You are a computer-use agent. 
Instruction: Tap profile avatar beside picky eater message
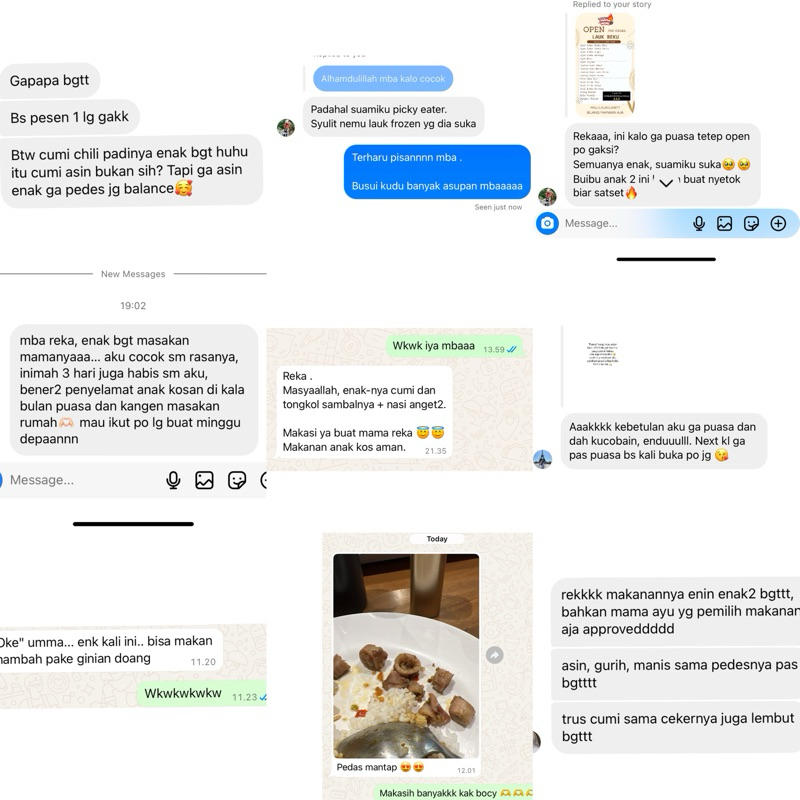(x=286, y=128)
